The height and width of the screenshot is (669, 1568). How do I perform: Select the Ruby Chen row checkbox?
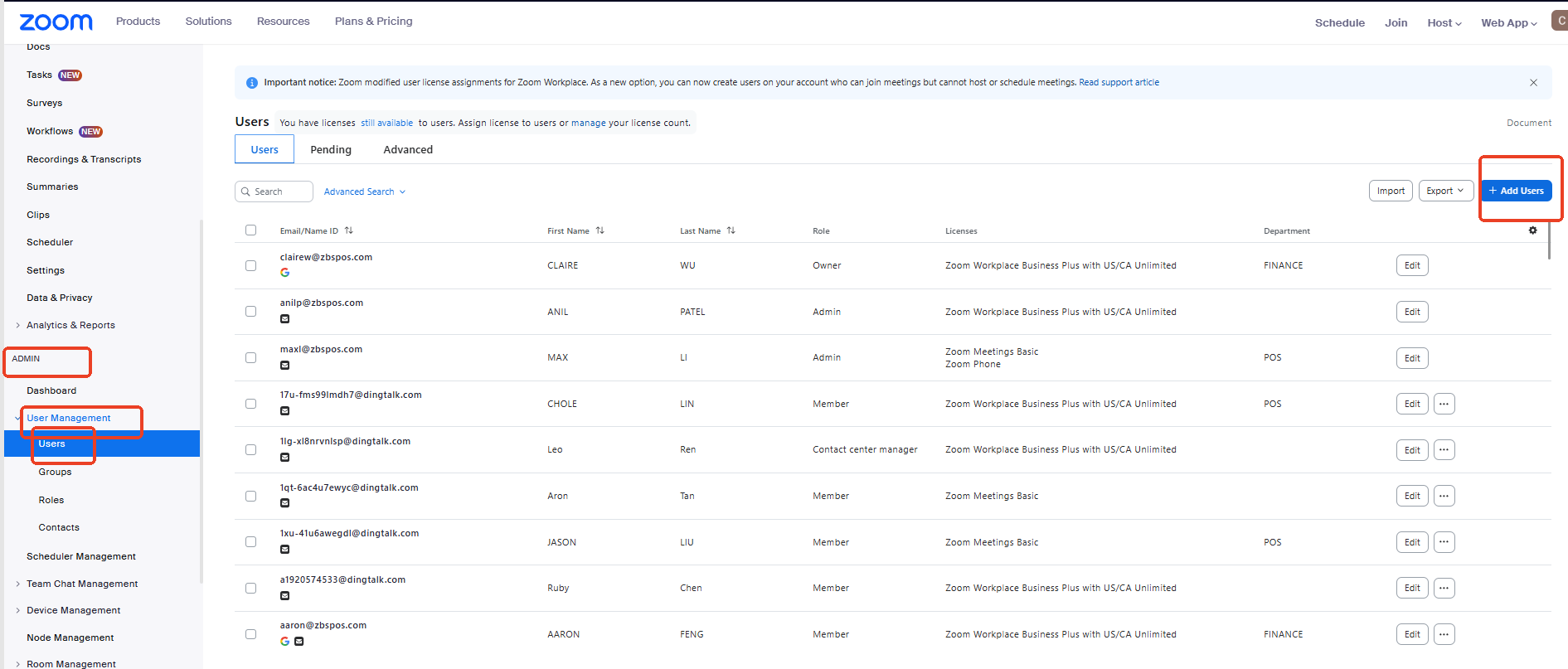251,588
